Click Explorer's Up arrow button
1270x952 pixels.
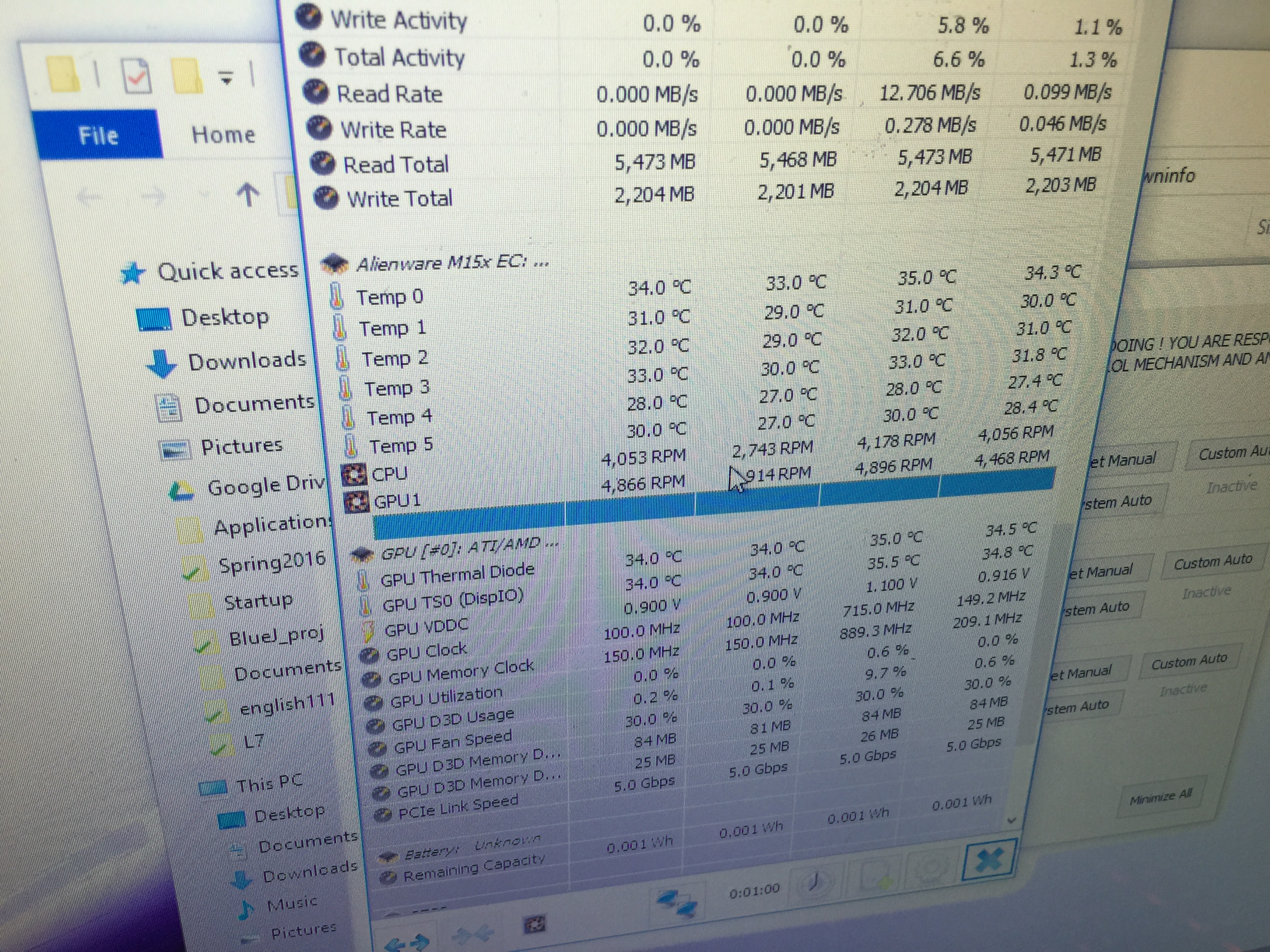click(247, 195)
